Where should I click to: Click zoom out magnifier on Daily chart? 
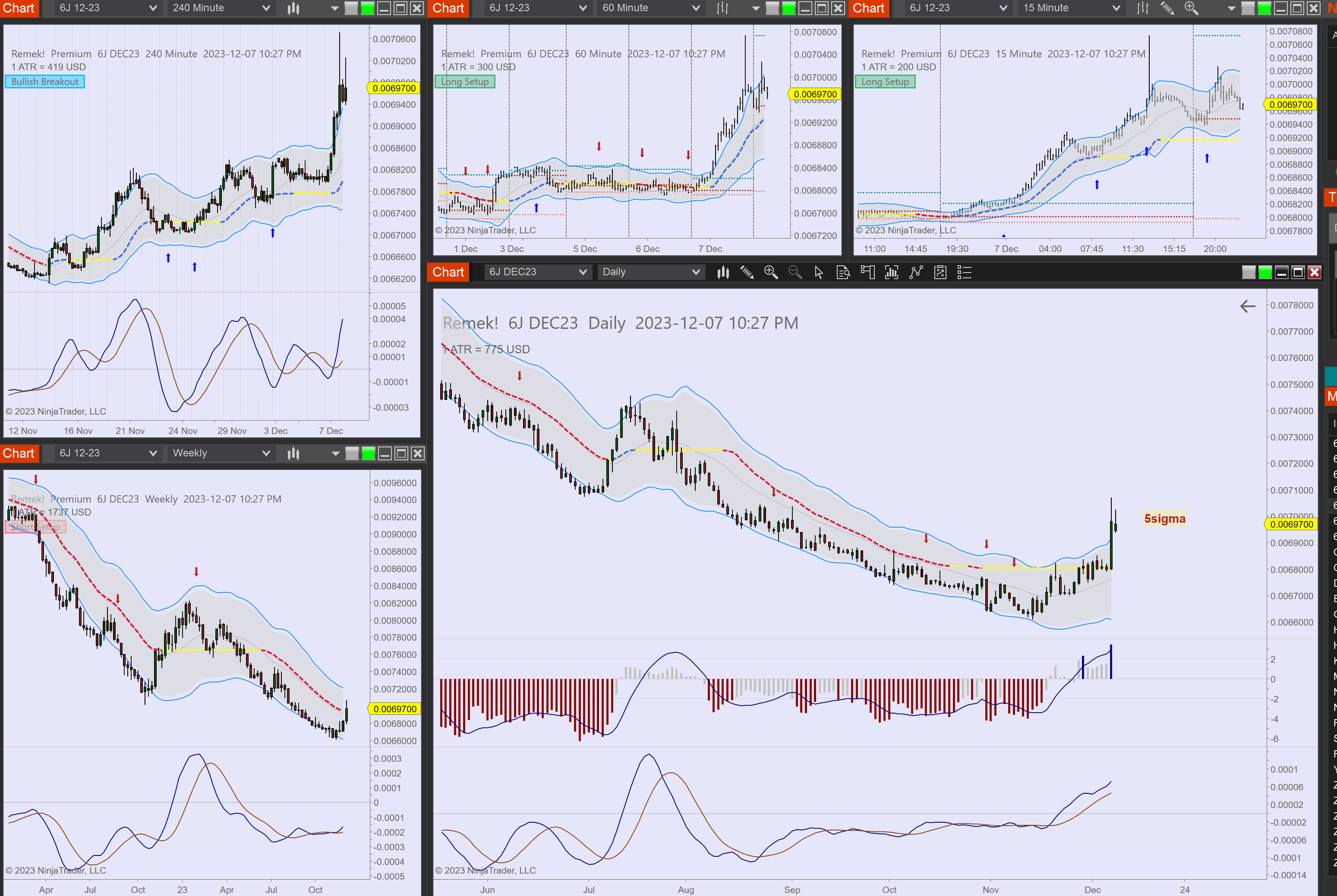tap(795, 273)
